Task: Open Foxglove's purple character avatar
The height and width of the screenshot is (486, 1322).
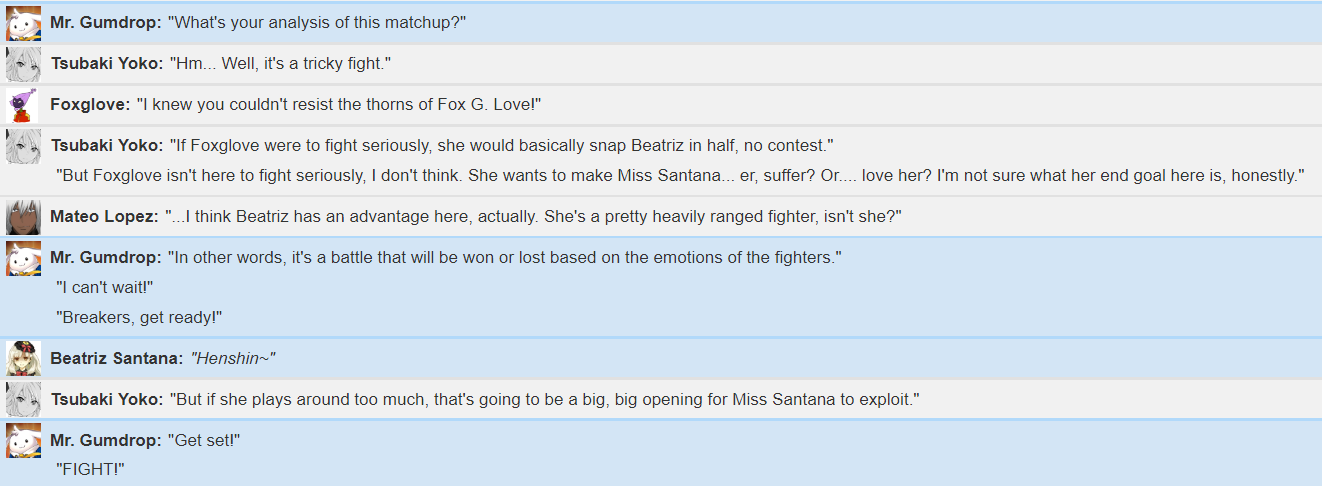Action: (x=24, y=105)
